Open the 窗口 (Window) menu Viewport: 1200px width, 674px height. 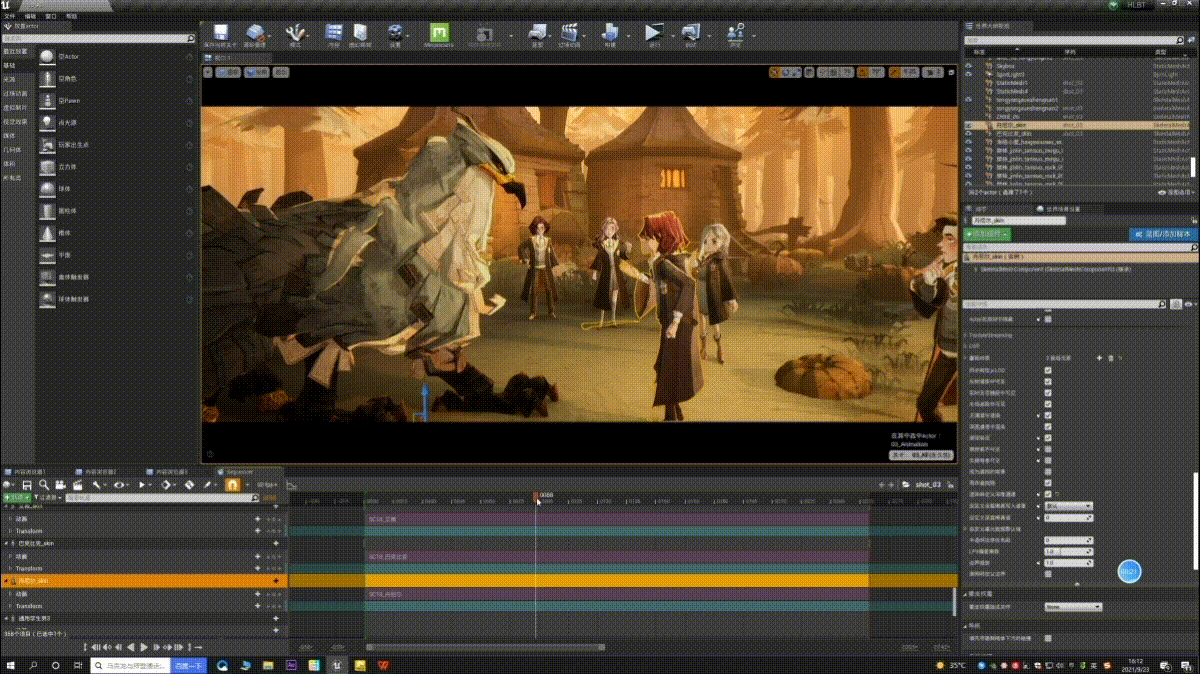51,17
